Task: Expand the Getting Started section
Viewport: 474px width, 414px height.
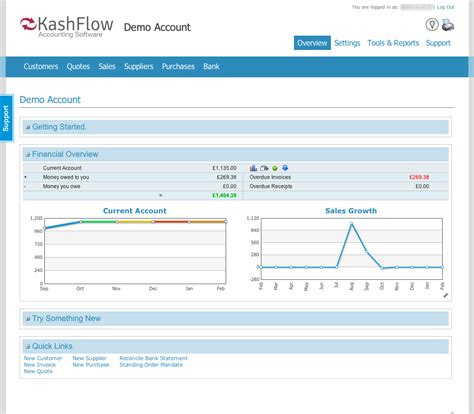Action: 28,127
